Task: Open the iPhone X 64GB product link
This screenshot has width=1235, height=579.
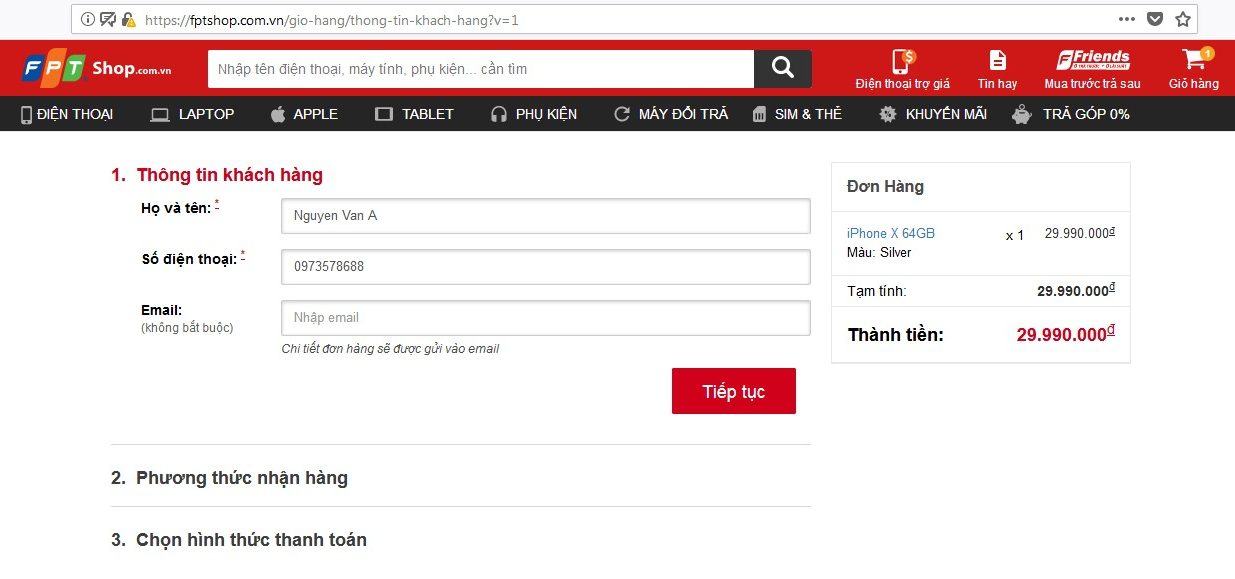Action: [890, 233]
